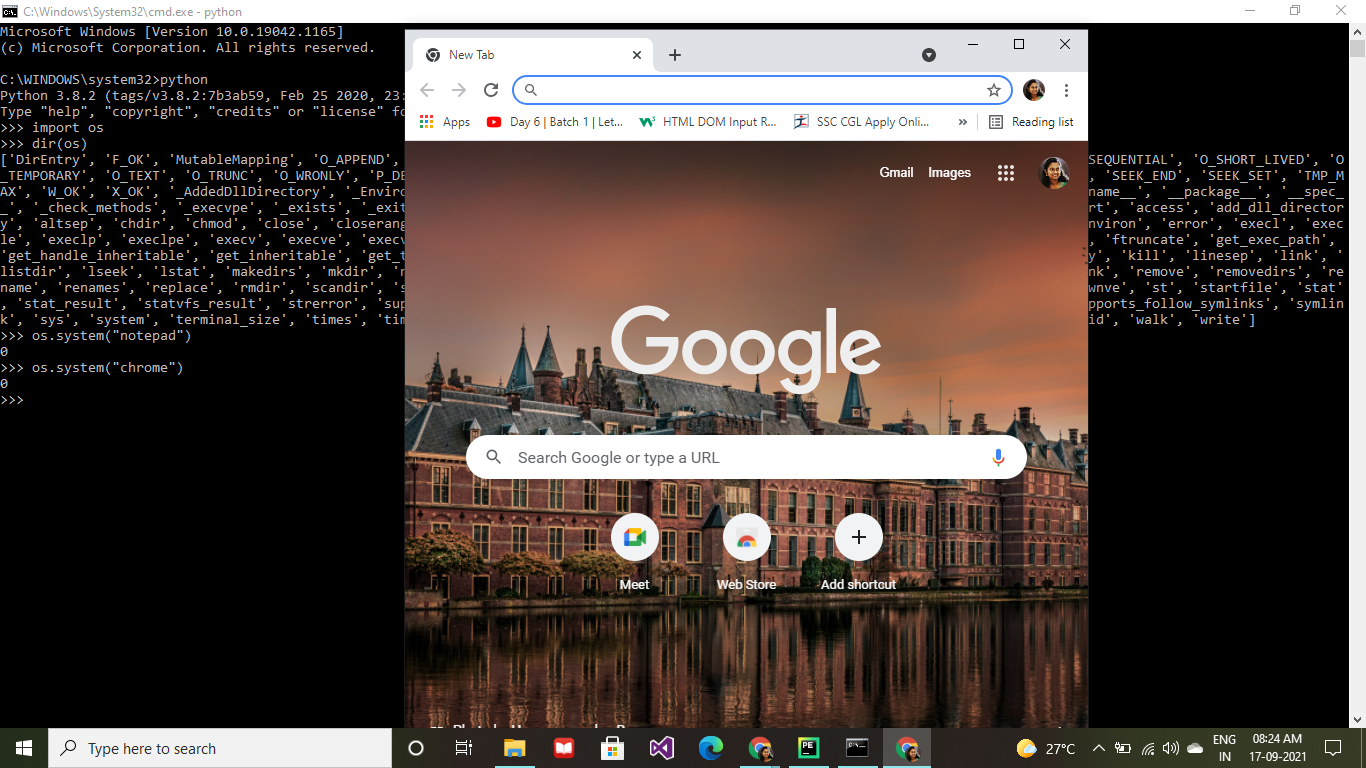
Task: Open the tab search dropdown arrow
Action: click(x=929, y=55)
